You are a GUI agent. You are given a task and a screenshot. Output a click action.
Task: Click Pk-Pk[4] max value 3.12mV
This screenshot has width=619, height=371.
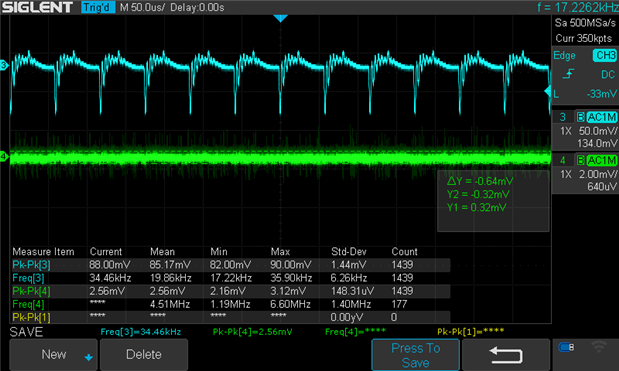pos(288,291)
